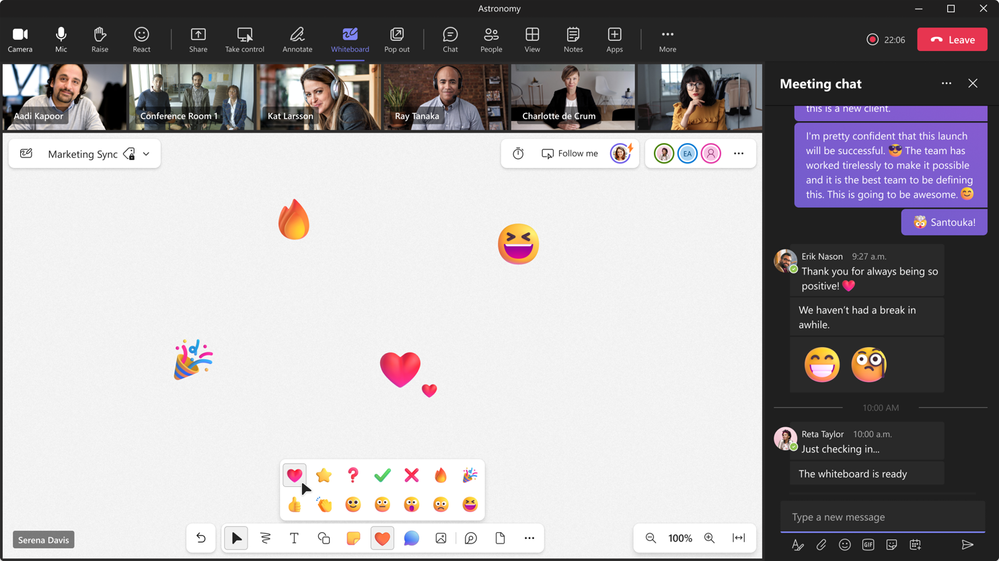
Task: Pick the green checkmark reaction
Action: [x=382, y=475]
